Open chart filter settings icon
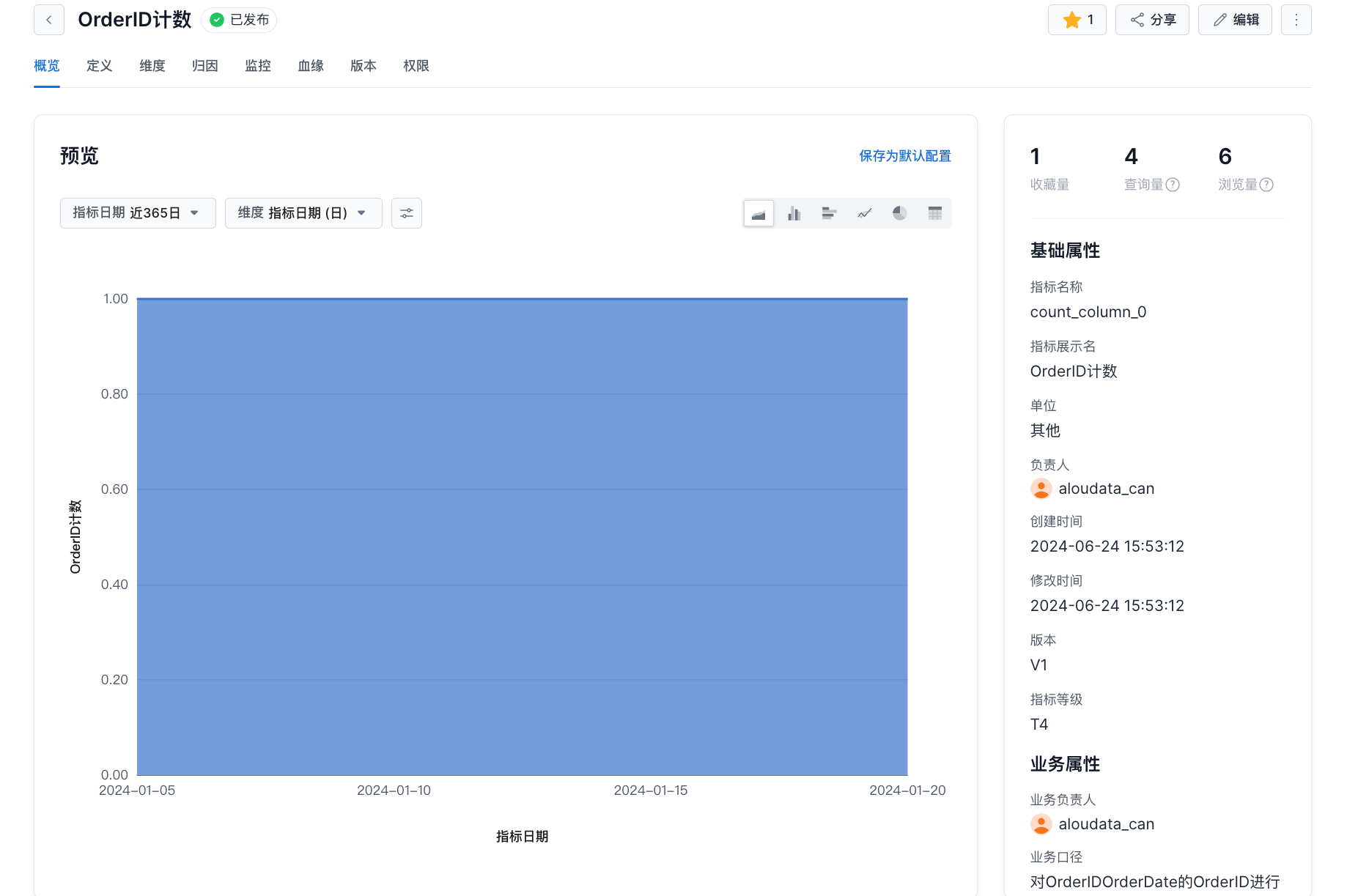The image size is (1347, 896). pyautogui.click(x=407, y=213)
